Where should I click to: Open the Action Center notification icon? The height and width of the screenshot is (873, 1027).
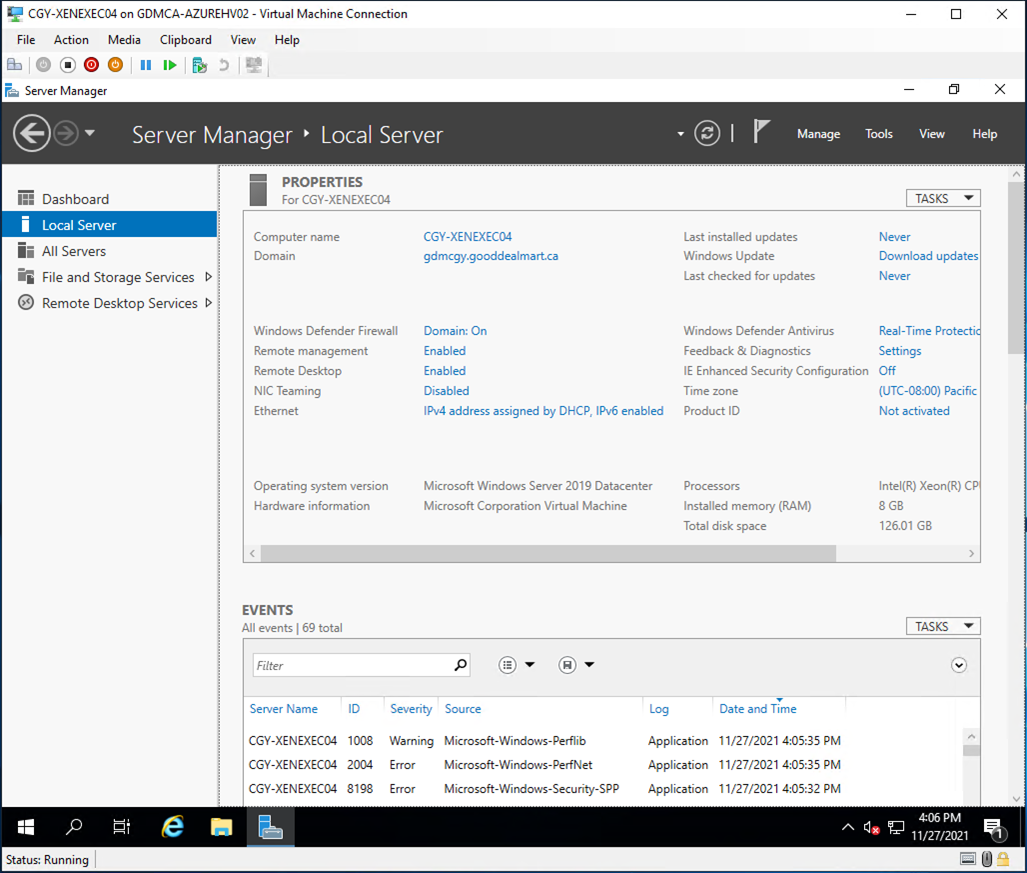click(994, 828)
